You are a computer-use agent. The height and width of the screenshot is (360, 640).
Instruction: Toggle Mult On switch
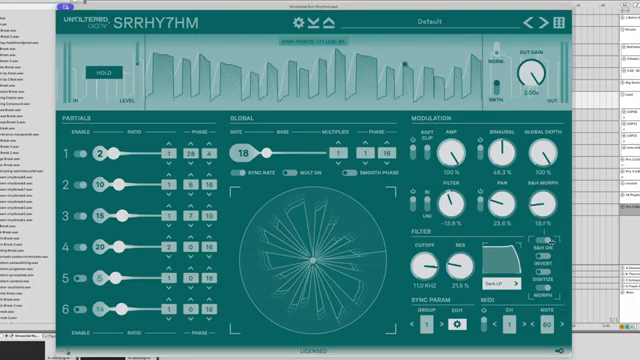290,173
